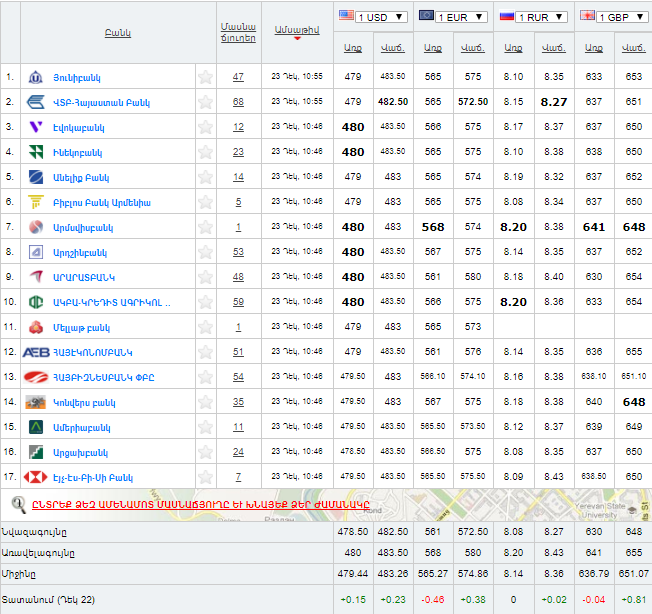This screenshot has width=652, height=614.
Task: Sort by RUR Վաճ. column header
Action: [553, 48]
